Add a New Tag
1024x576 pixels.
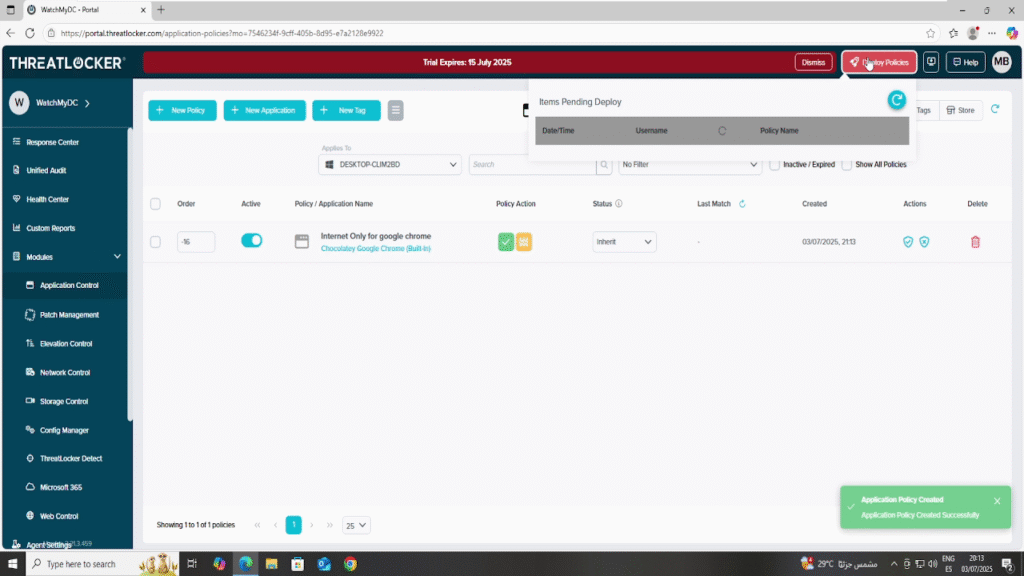point(346,110)
